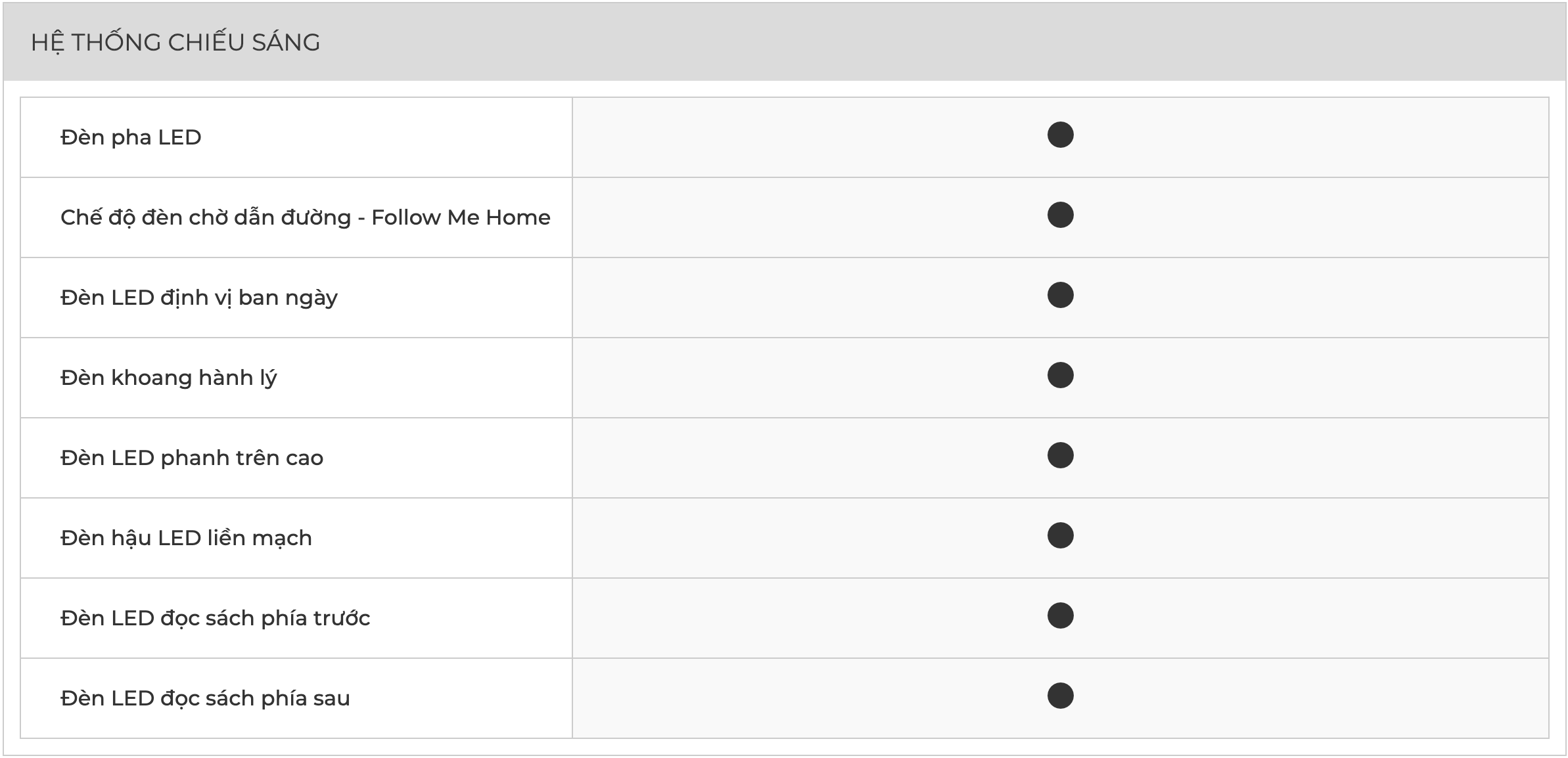
Task: Select the Đèn LED đọc sách phía sau label
Action: pos(205,698)
